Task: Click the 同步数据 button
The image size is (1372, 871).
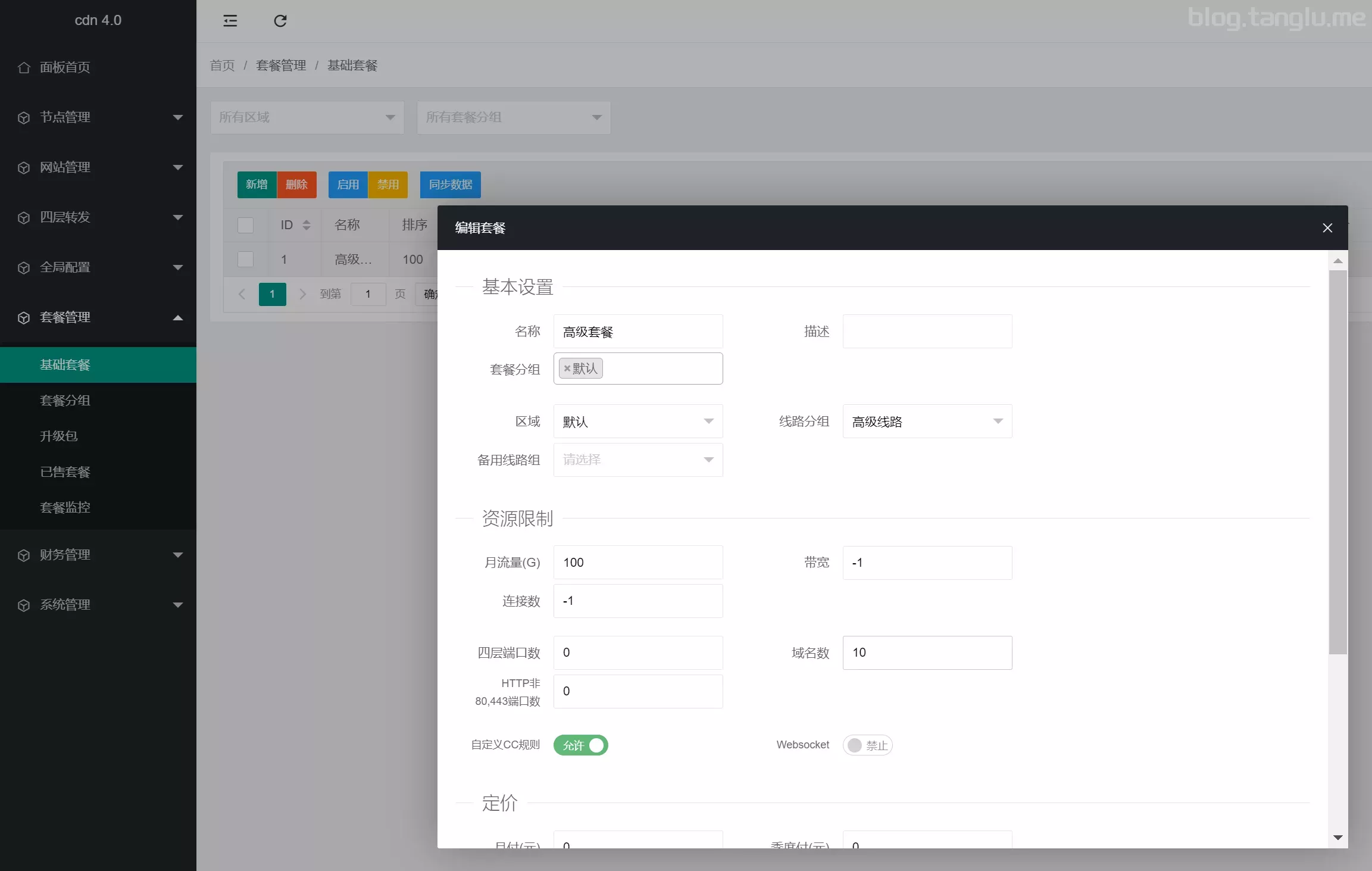Action: (x=450, y=185)
